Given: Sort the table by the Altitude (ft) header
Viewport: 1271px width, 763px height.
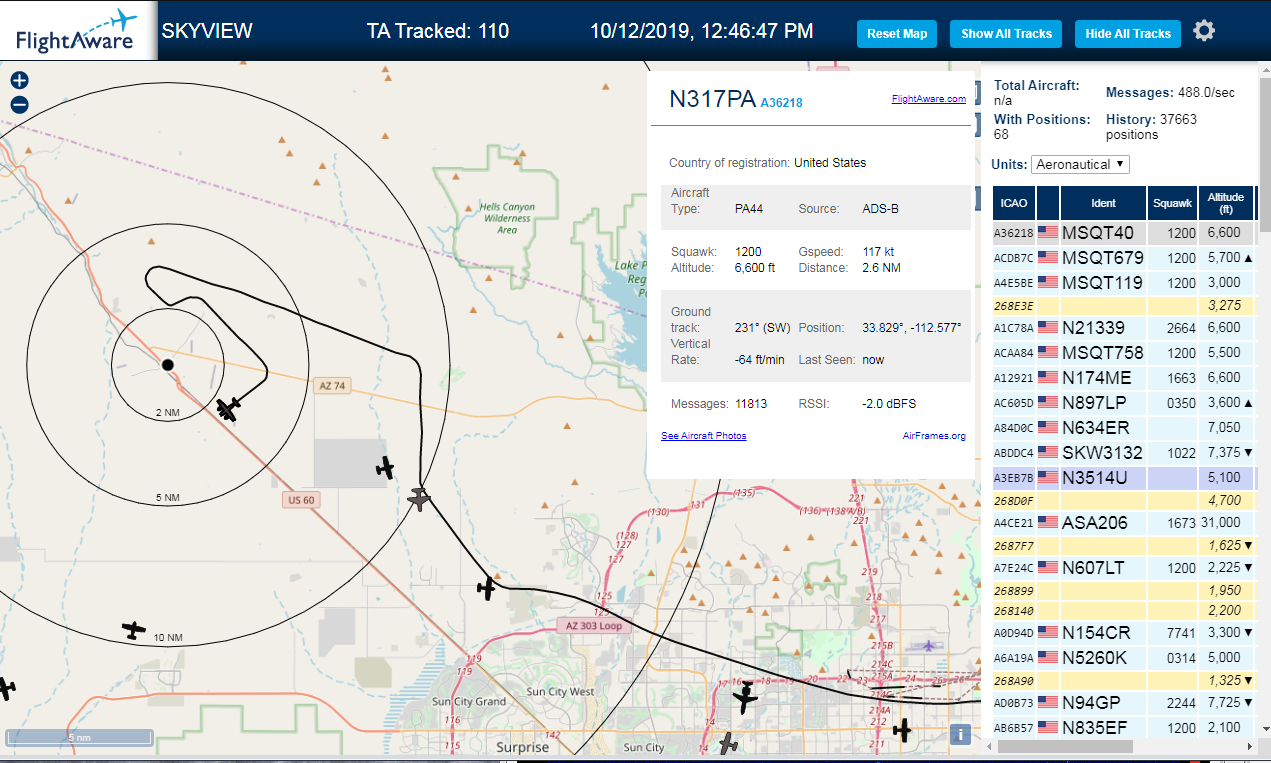Looking at the screenshot, I should [x=1225, y=203].
